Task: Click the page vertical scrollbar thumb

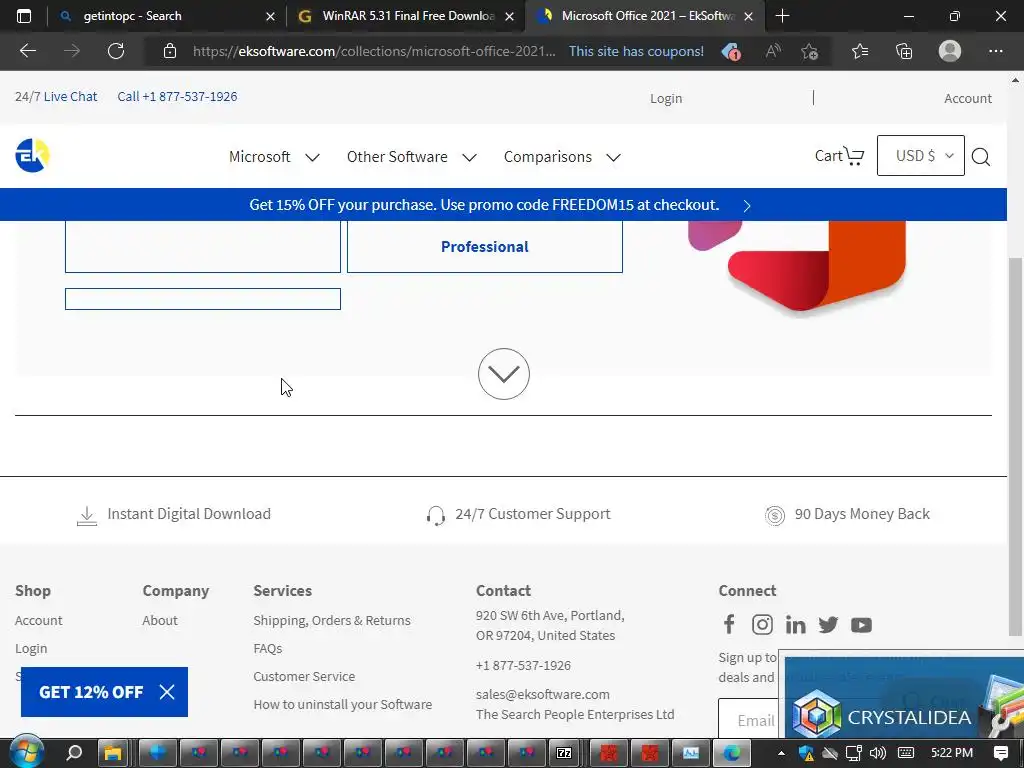Action: [1015, 447]
